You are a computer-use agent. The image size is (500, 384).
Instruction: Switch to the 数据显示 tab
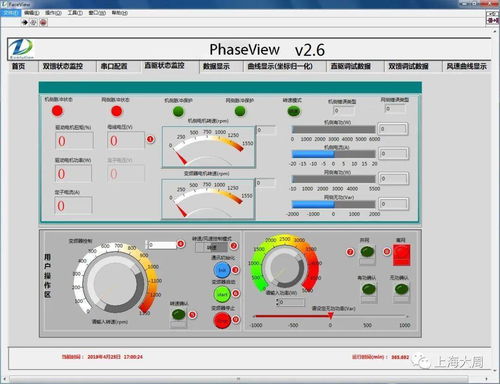click(x=216, y=66)
